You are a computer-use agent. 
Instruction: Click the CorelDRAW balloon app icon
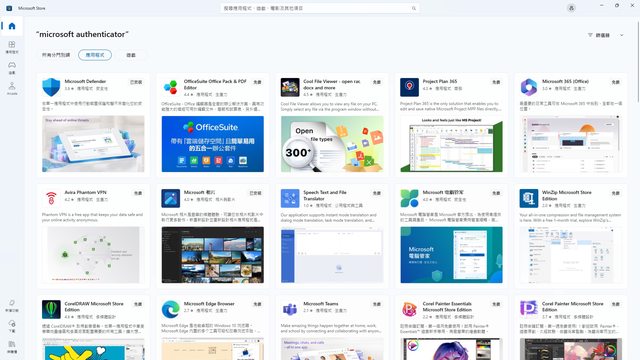[x=51, y=309]
